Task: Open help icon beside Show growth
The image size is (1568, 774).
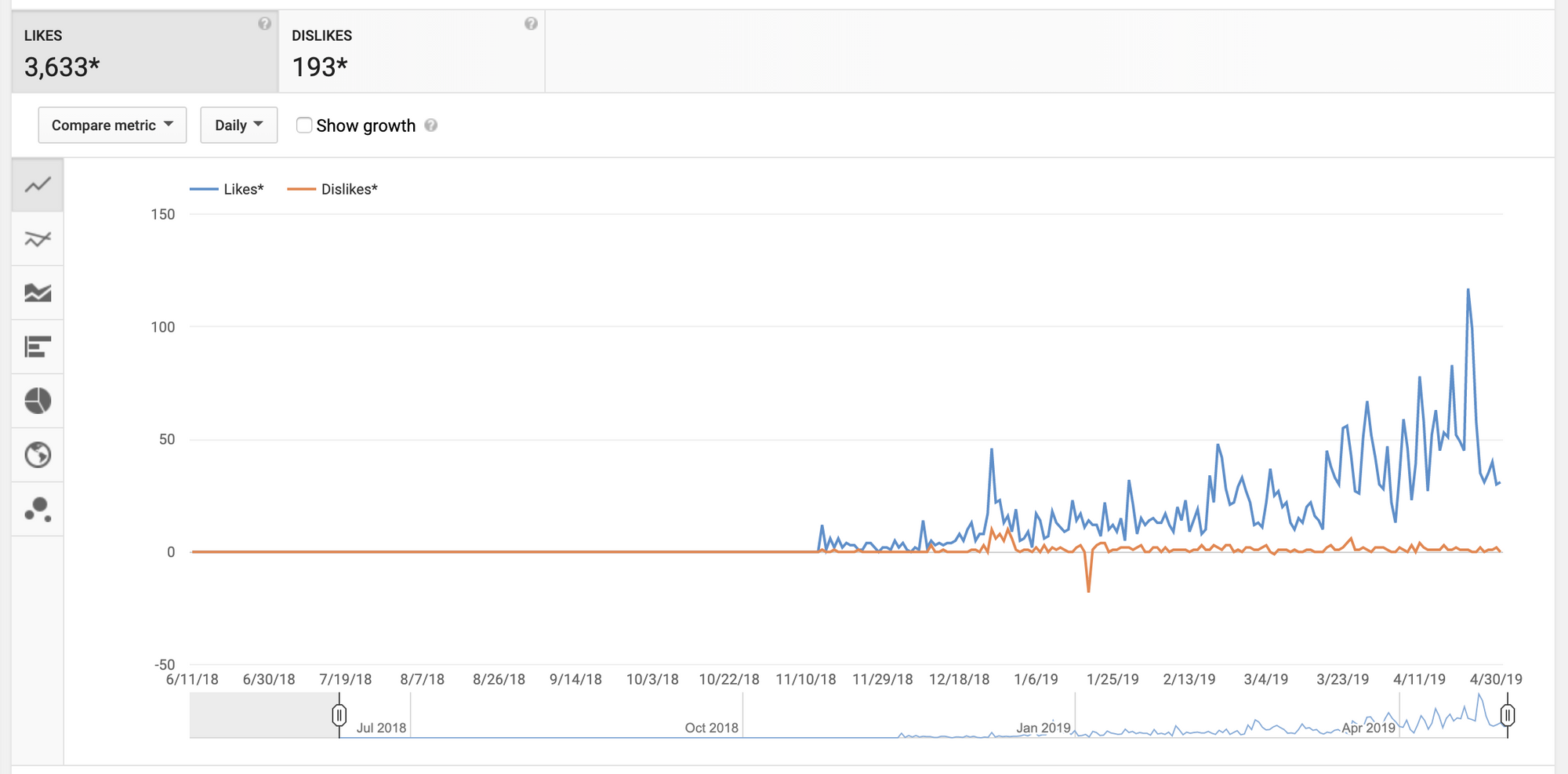Action: 431,125
